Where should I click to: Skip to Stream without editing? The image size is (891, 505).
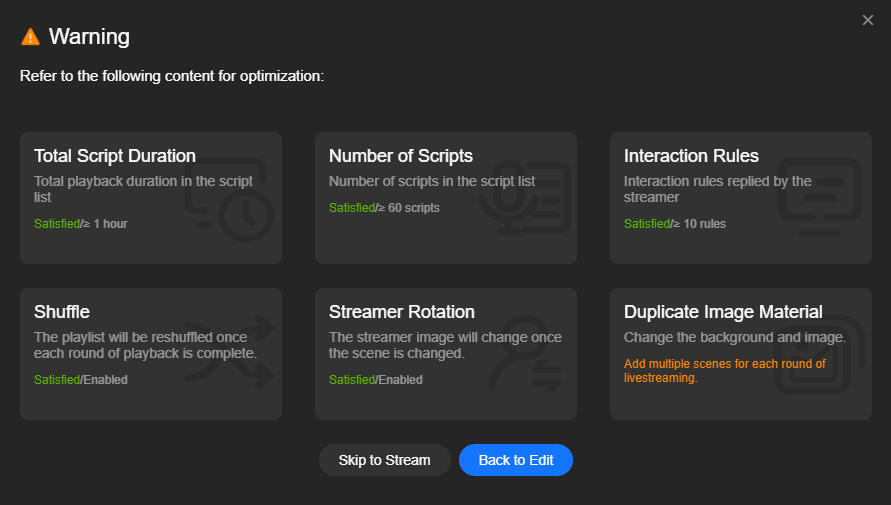coord(385,460)
